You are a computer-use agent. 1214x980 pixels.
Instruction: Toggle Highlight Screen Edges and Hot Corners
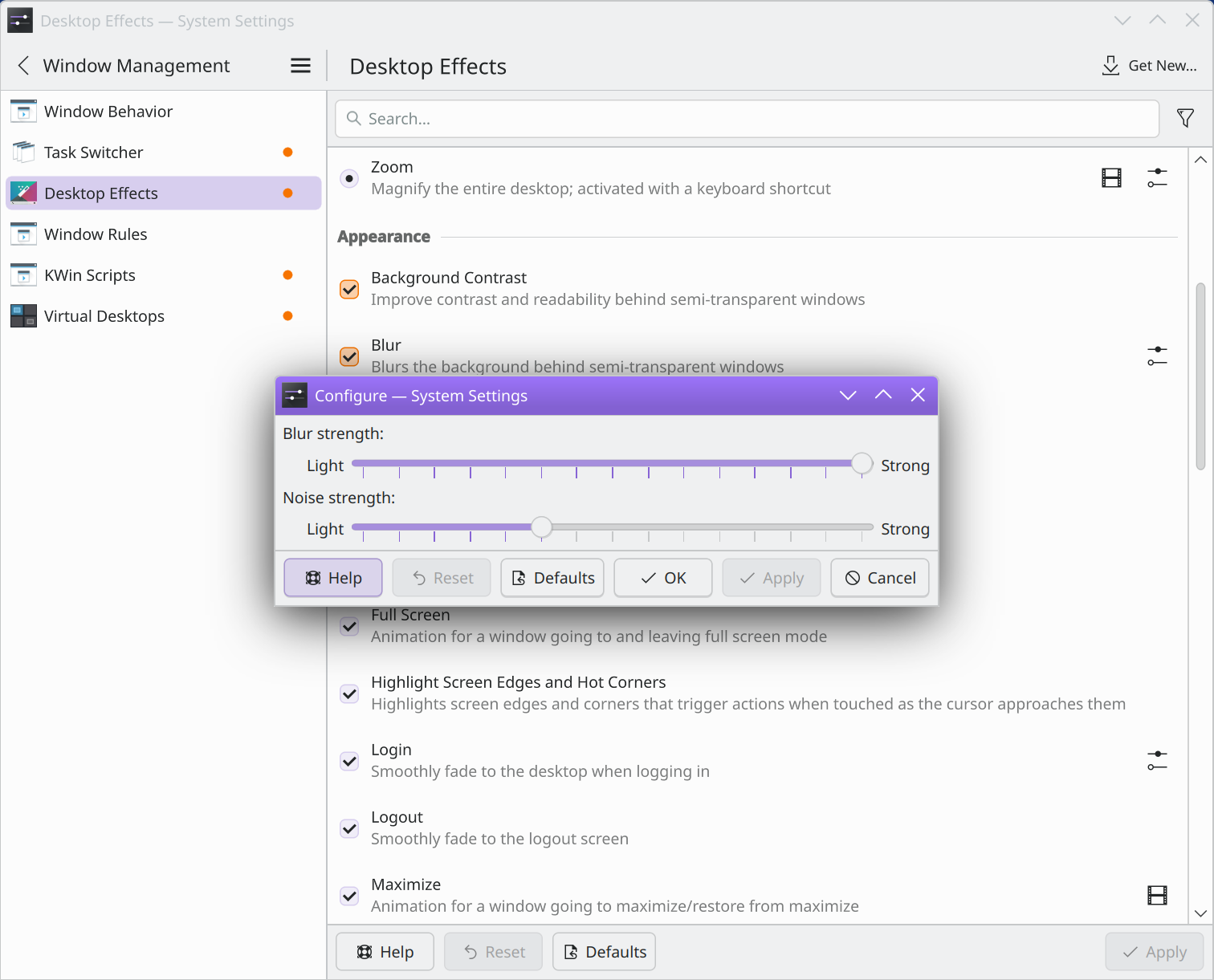349,693
